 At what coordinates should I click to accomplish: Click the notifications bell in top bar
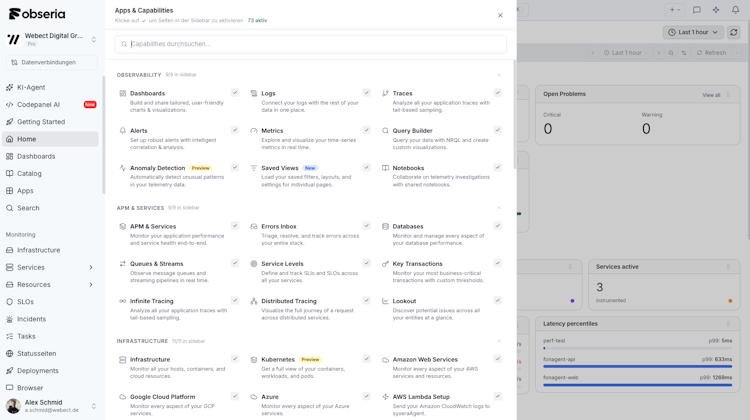point(735,10)
